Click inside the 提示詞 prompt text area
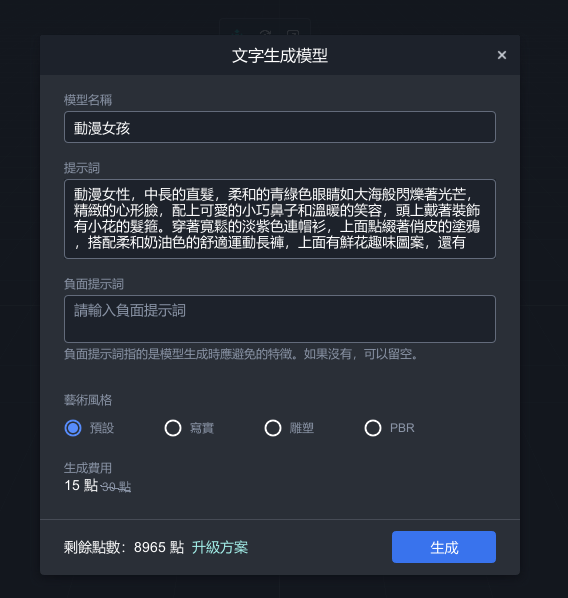This screenshot has width=568, height=598. 280,219
